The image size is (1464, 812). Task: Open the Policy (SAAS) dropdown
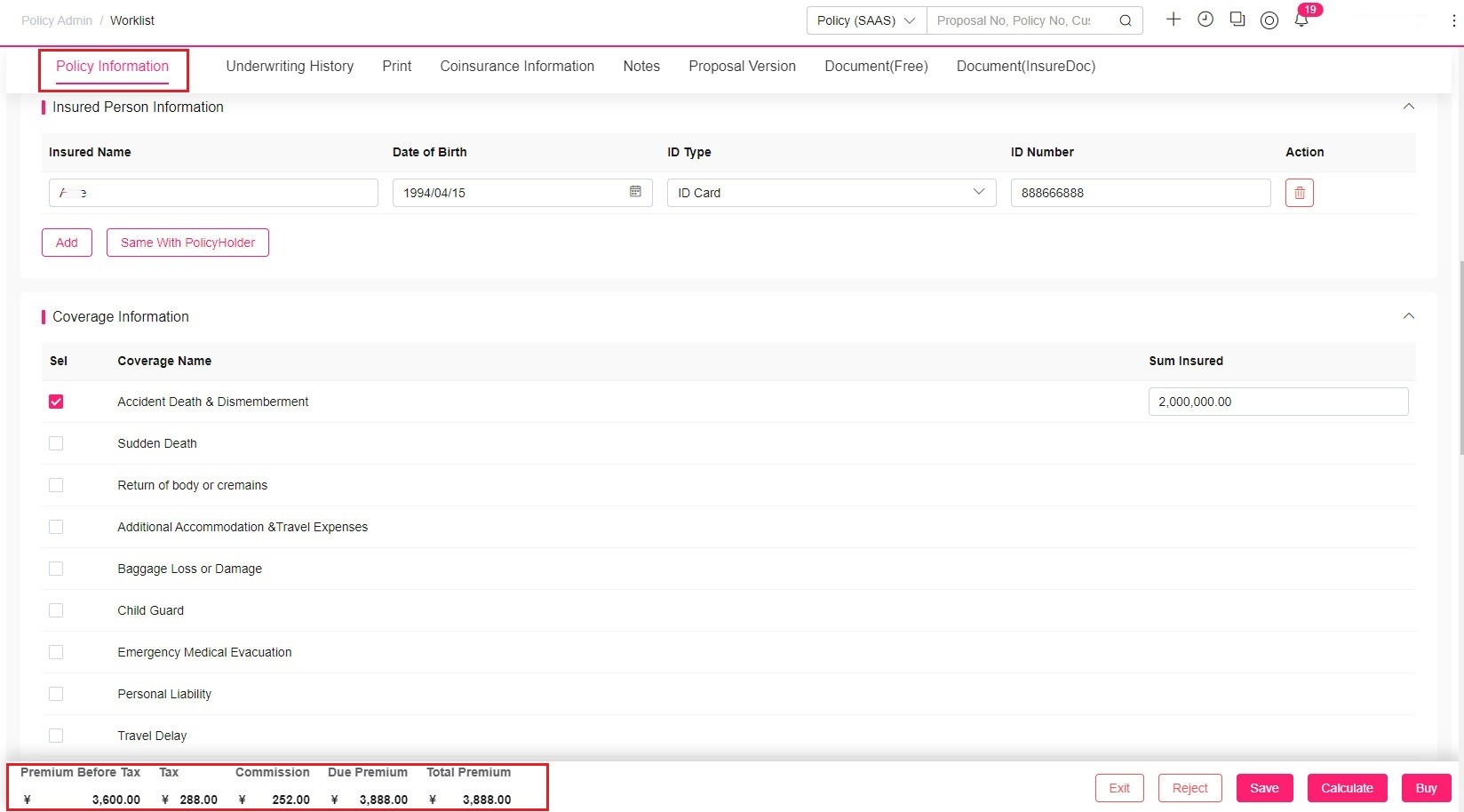866,20
